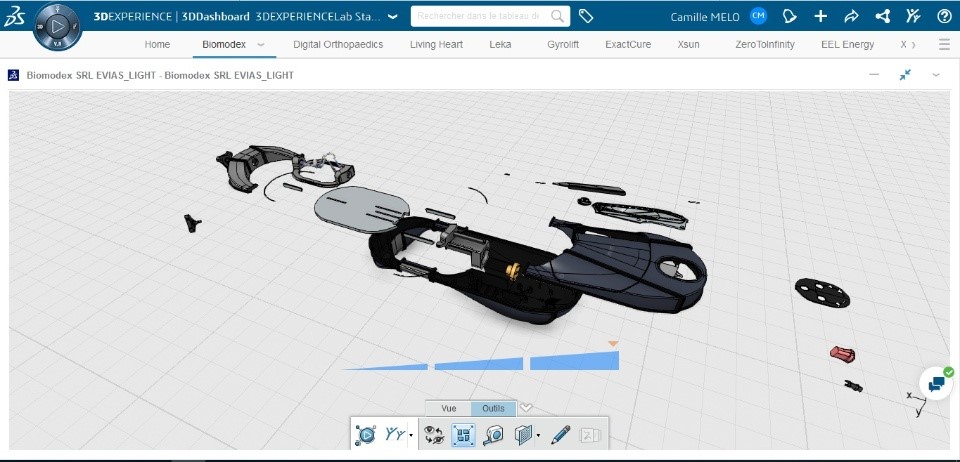
Task: Select the grey oval plate part
Action: [364, 211]
